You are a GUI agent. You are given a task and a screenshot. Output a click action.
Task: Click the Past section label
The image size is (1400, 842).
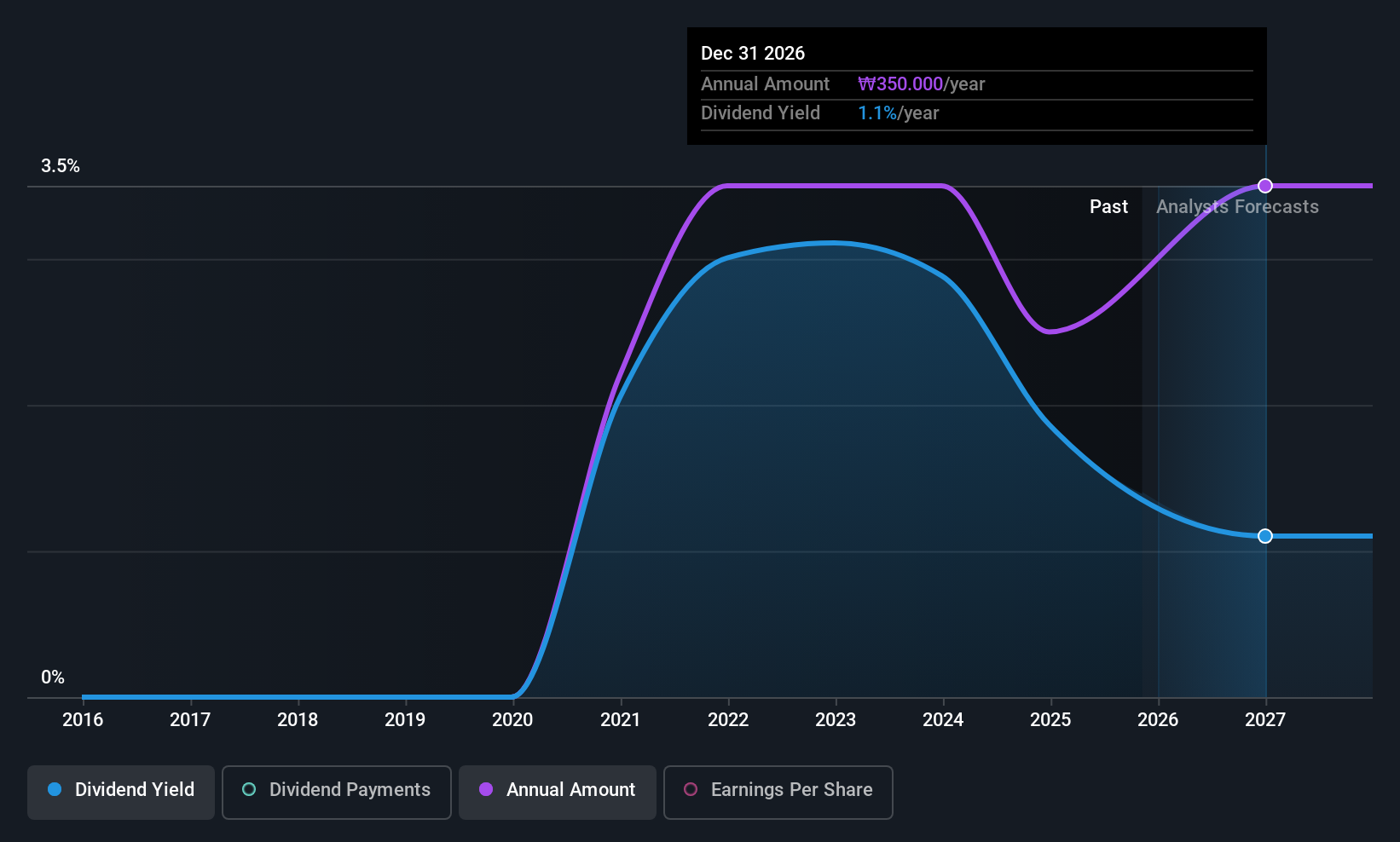point(1108,207)
